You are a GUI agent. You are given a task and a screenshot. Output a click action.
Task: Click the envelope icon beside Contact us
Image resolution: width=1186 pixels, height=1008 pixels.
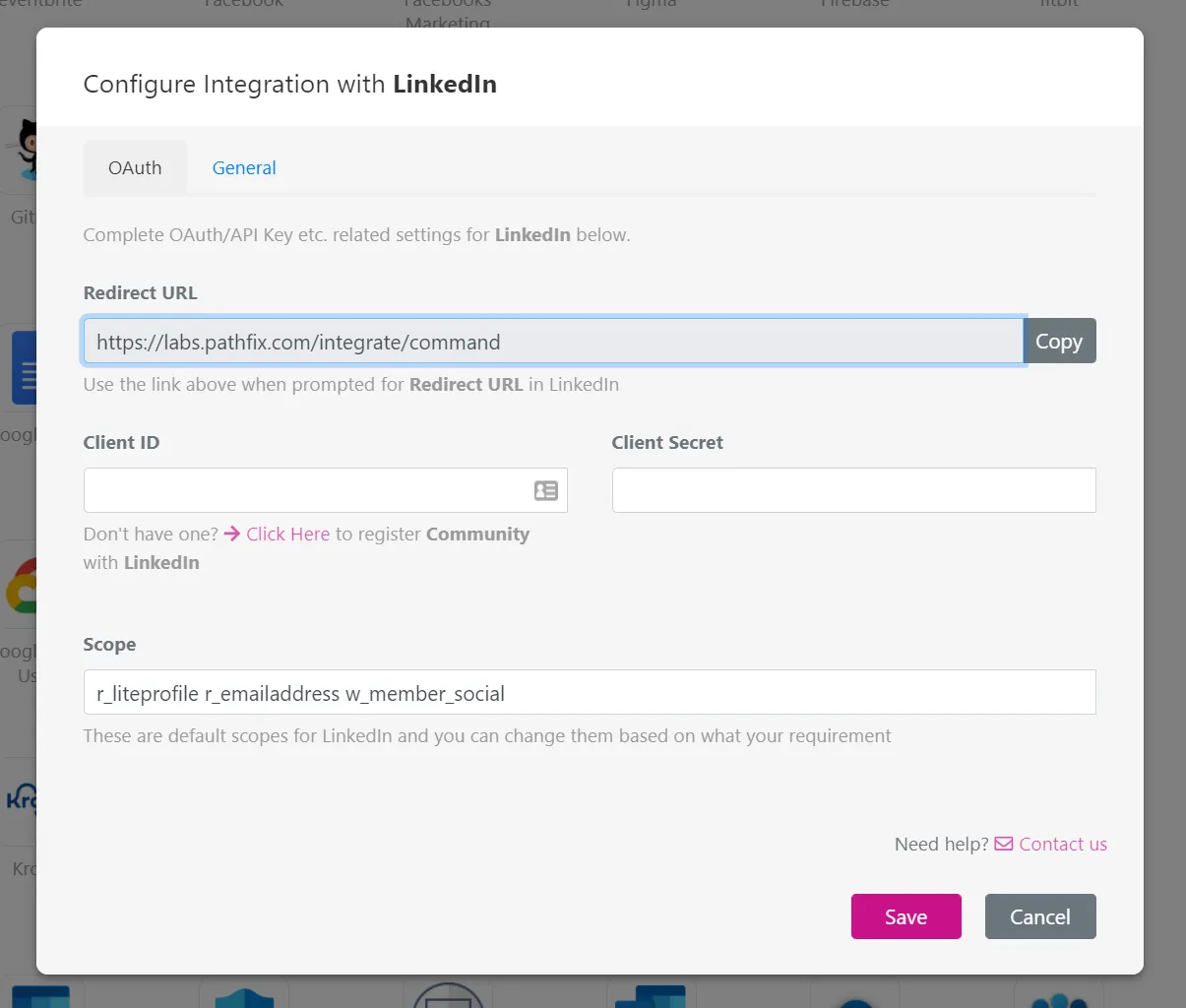(1004, 844)
